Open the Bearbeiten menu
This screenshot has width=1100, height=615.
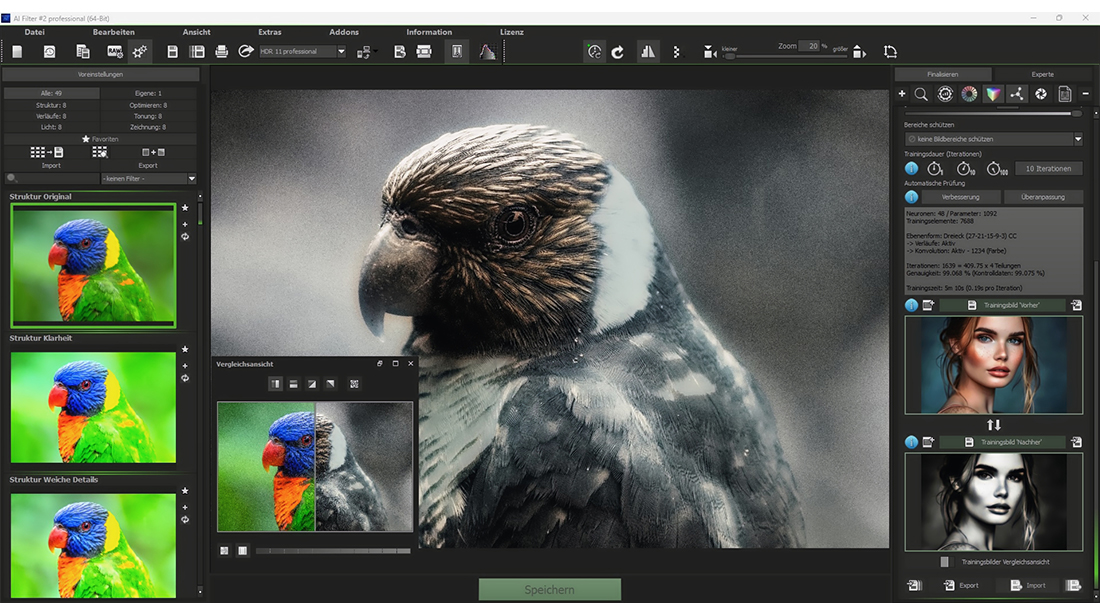[114, 32]
